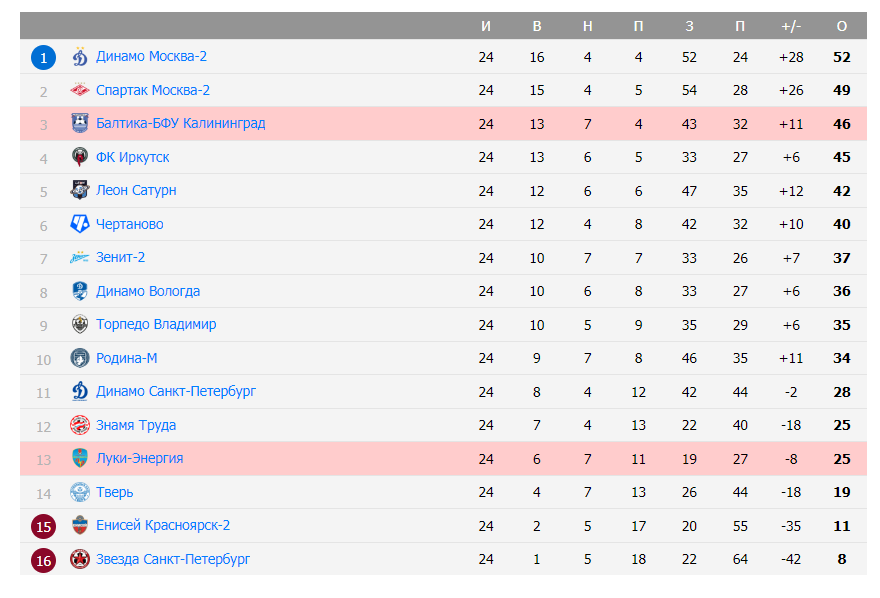Screen dimensions: 880x598
Task: Open the Родина-М team link
Action: (x=126, y=358)
